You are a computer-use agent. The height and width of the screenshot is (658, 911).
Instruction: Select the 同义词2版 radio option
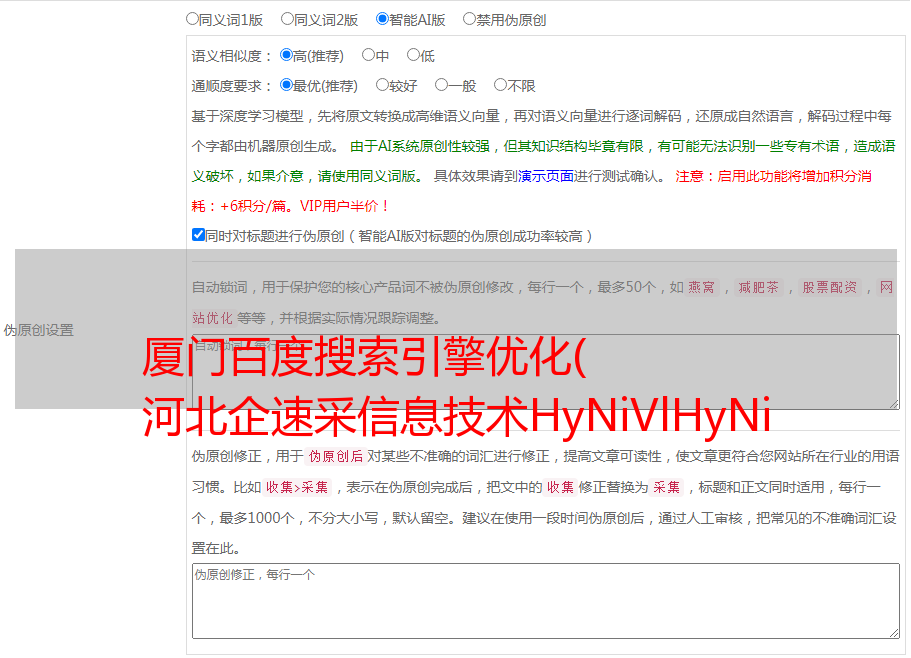pyautogui.click(x=287, y=19)
